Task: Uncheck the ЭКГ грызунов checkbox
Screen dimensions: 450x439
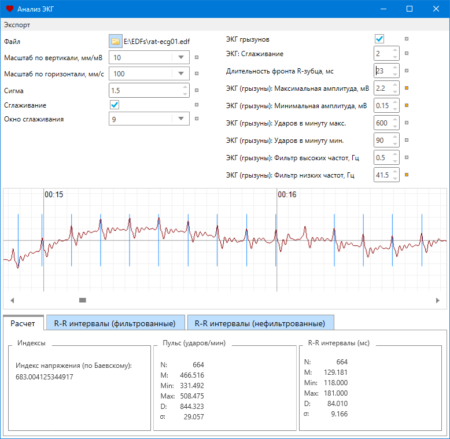Action: point(379,39)
